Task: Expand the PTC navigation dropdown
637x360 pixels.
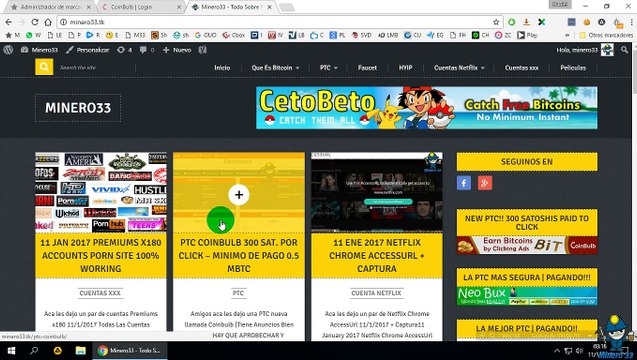Action: pyautogui.click(x=328, y=68)
